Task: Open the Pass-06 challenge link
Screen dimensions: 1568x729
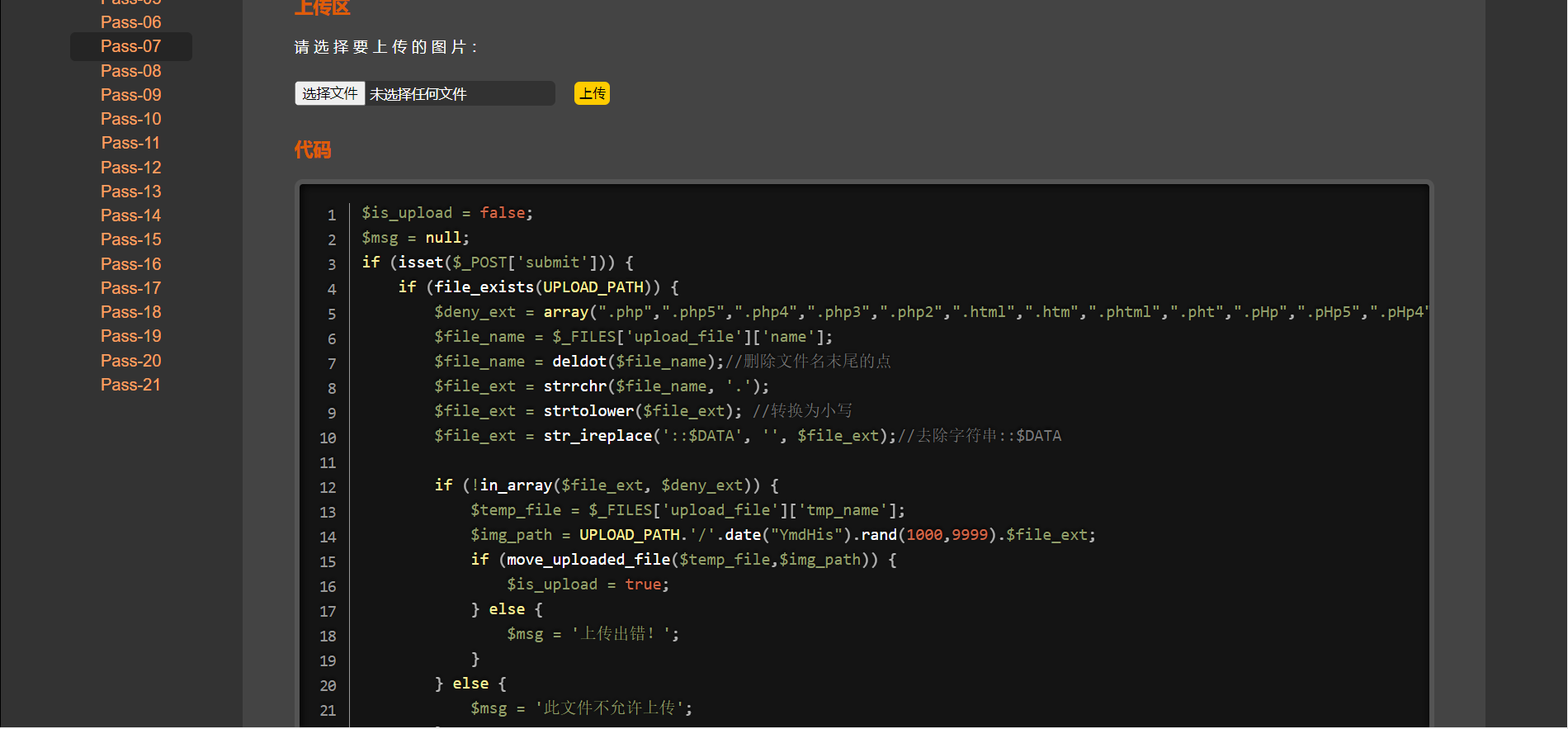Action: tap(130, 22)
